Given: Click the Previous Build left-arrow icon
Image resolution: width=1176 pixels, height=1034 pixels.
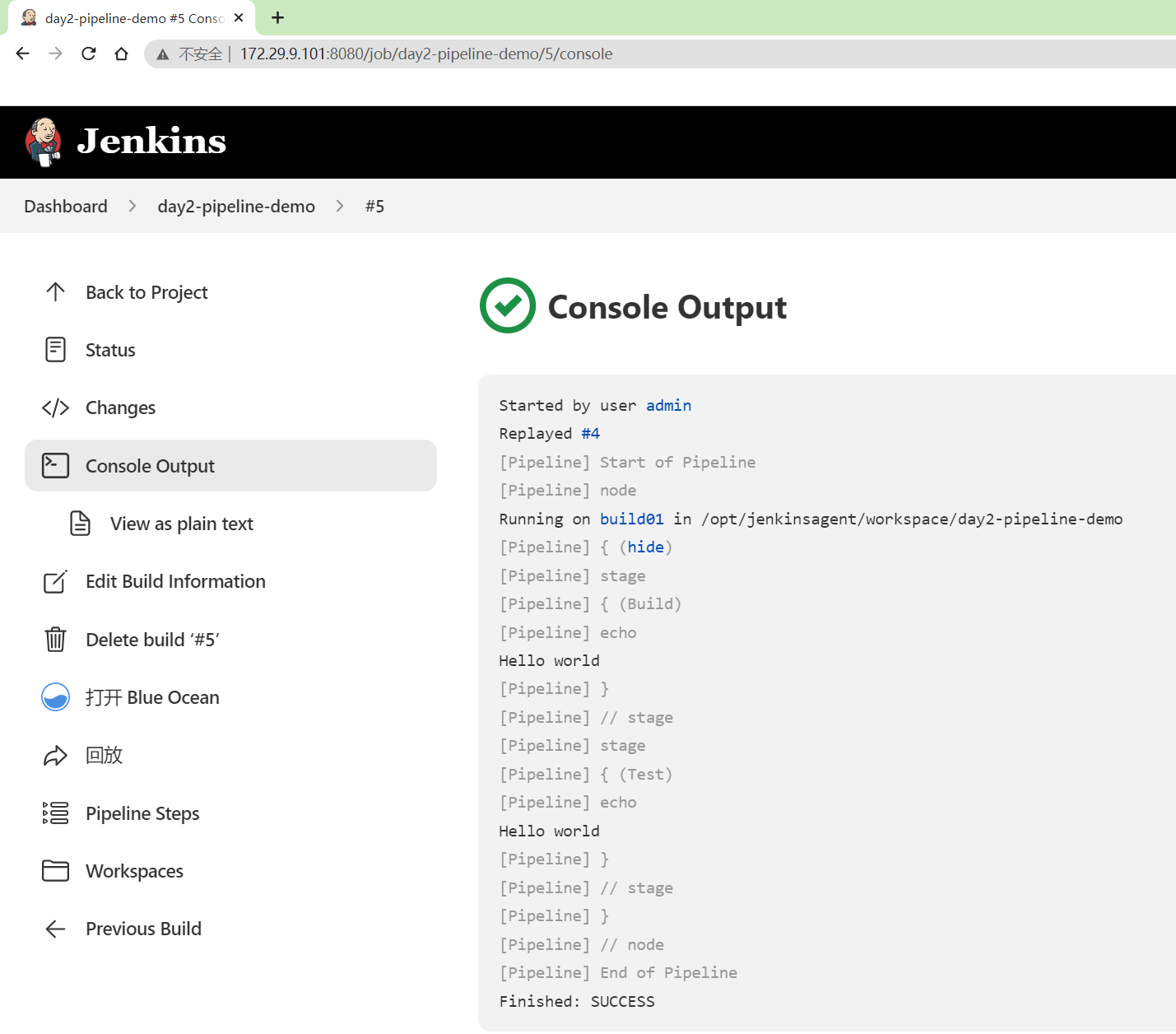Looking at the screenshot, I should (55, 929).
